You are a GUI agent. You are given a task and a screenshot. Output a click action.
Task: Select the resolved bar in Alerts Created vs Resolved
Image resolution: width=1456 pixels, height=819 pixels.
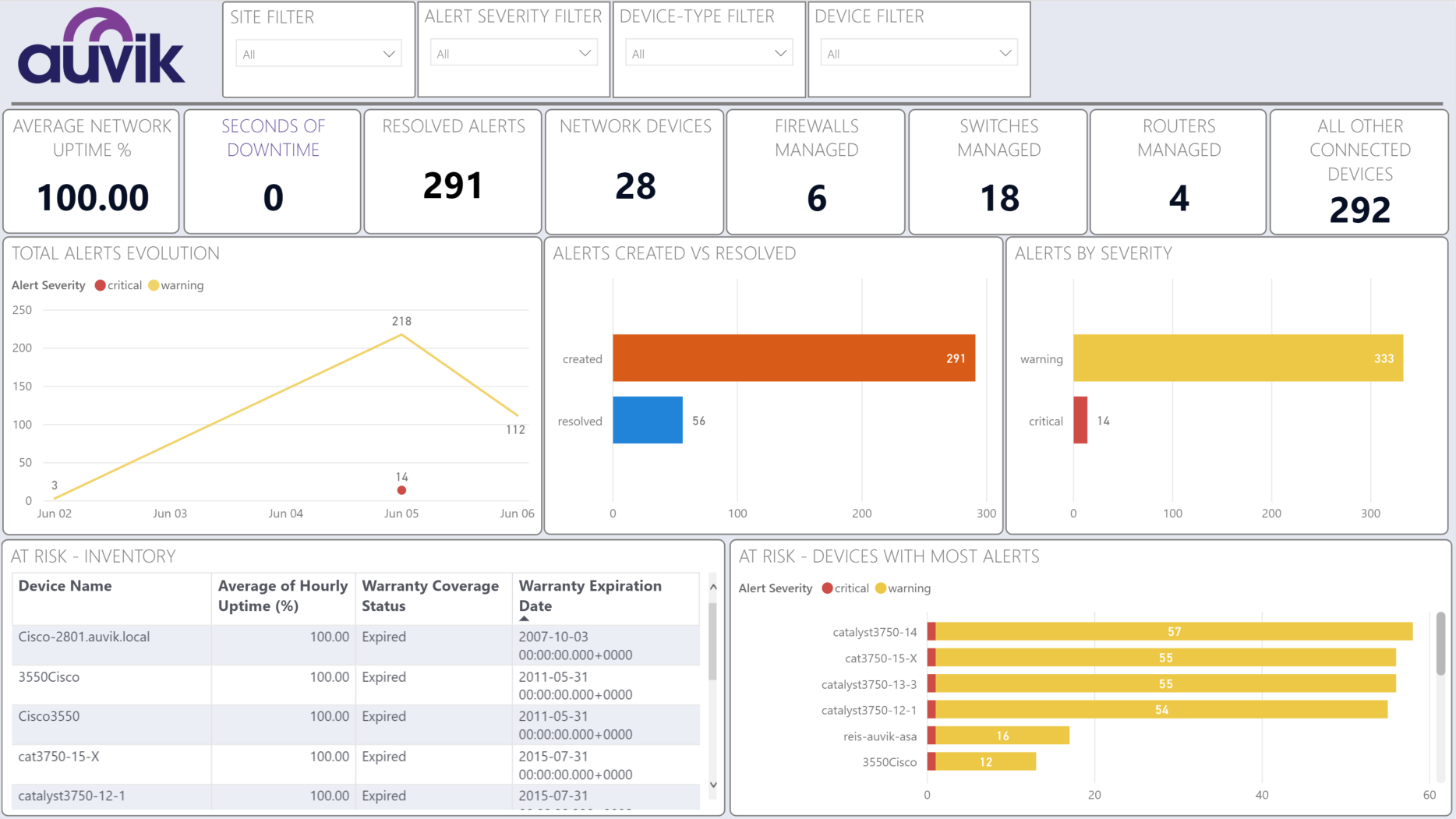tap(647, 420)
